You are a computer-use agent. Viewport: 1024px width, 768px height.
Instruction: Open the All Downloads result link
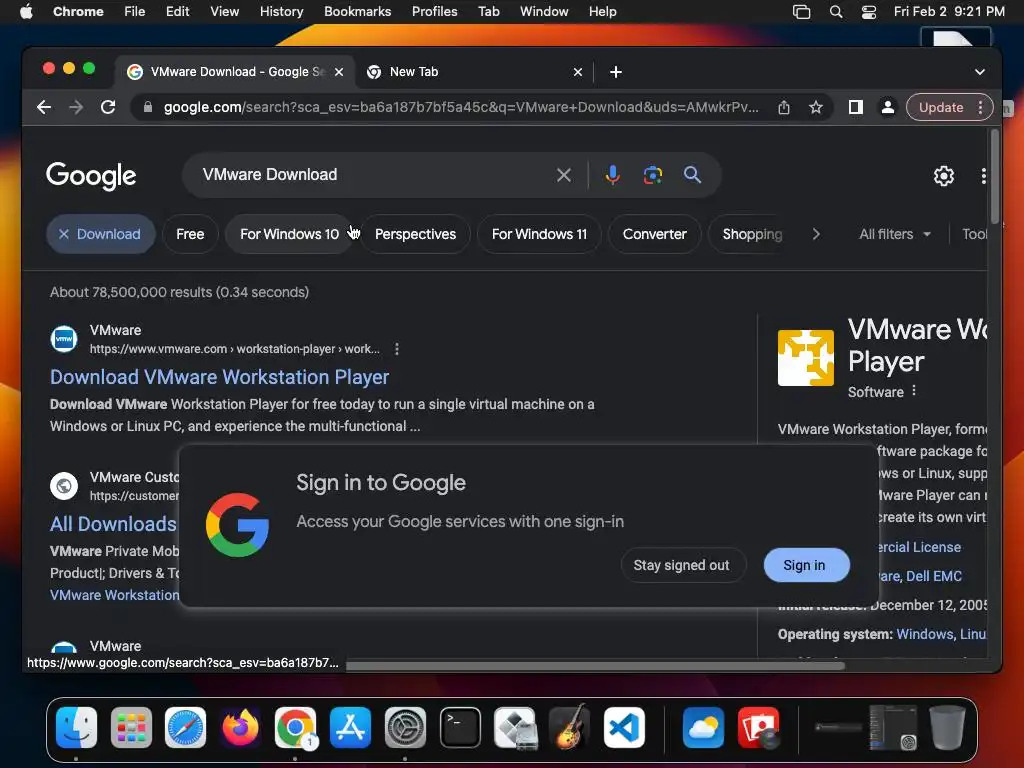114,524
